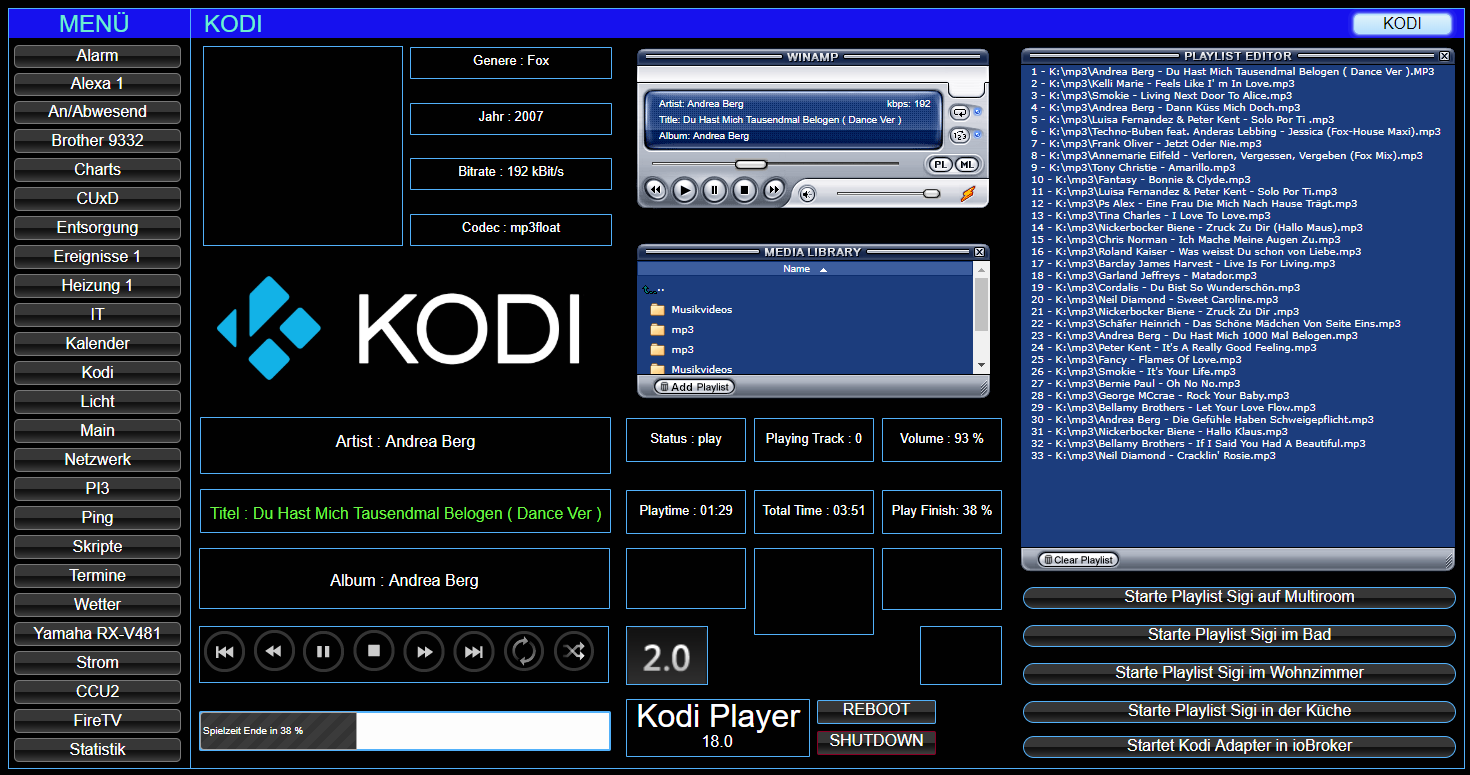Screen dimensions: 1470x775
Task: Select playlist track 20 Sweet Caroline
Action: tap(1154, 300)
